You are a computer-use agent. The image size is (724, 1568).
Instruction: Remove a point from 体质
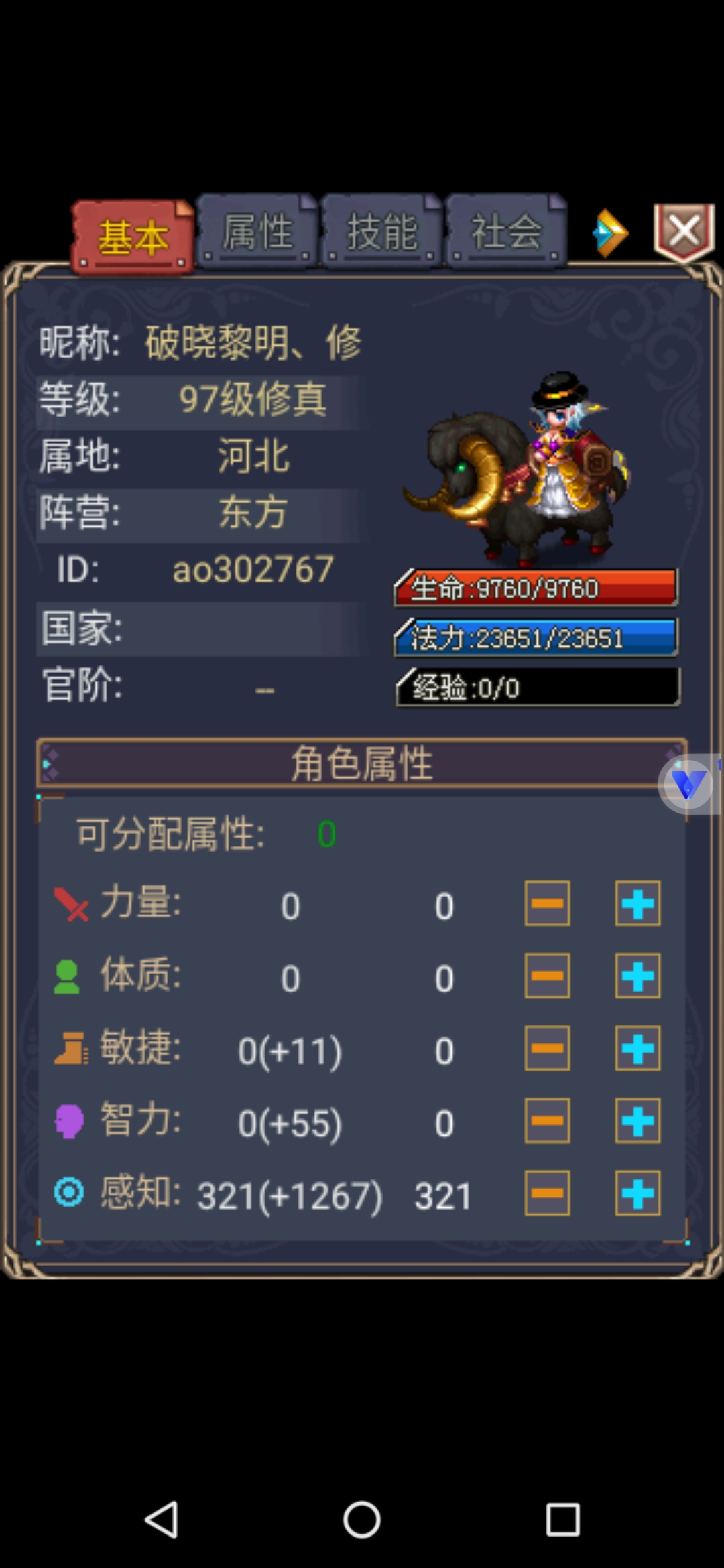point(547,976)
